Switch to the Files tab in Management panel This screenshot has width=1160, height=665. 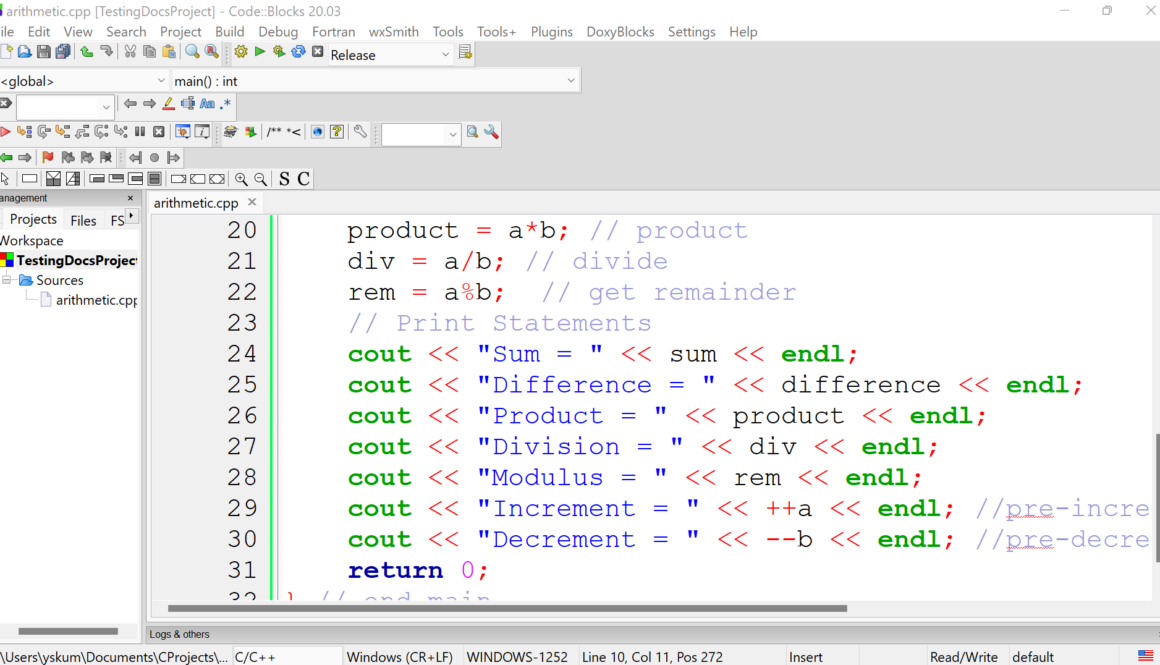pos(83,219)
